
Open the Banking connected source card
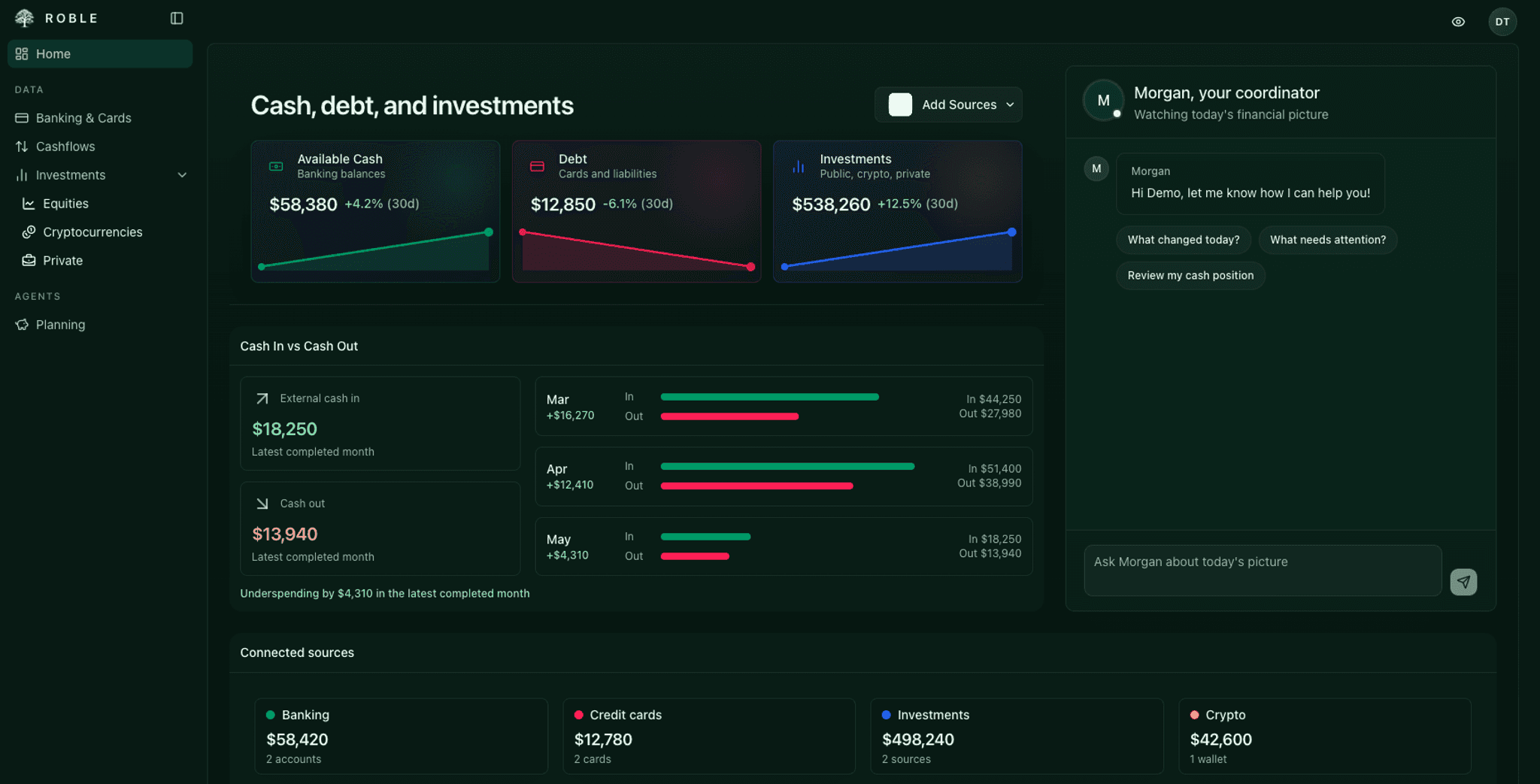tap(401, 736)
